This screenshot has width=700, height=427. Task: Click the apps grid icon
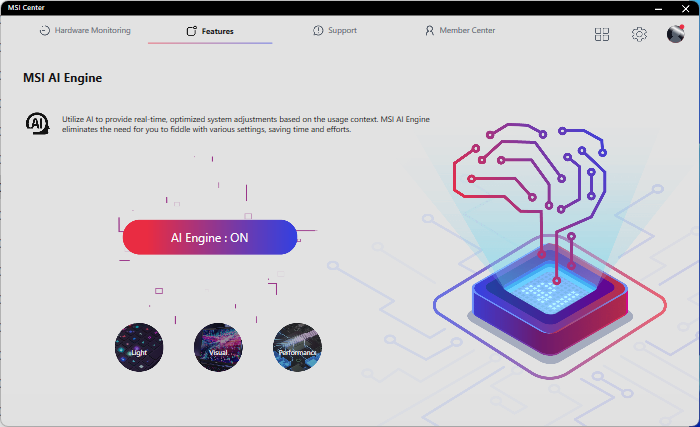coord(602,34)
